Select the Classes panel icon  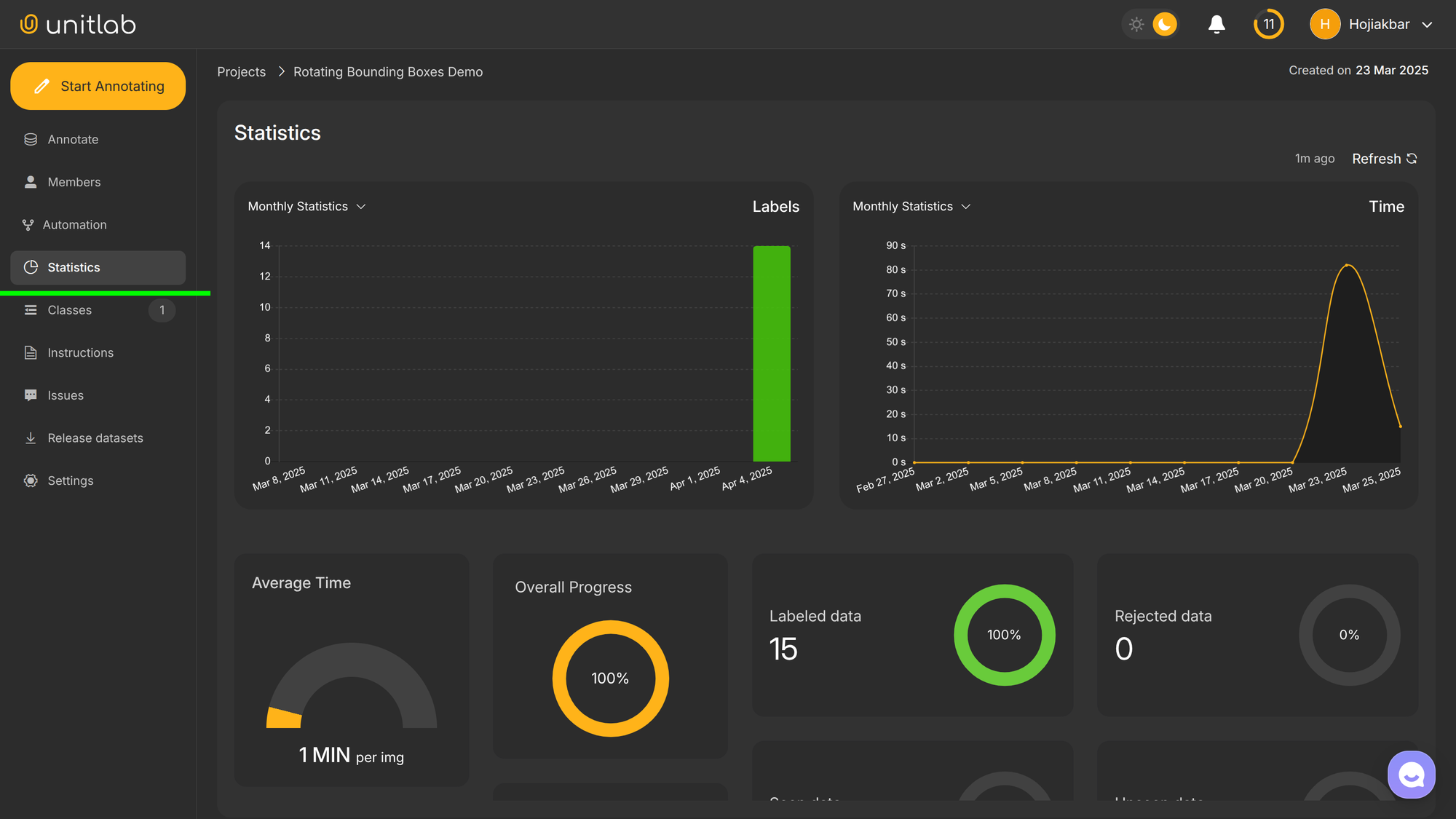click(x=30, y=309)
